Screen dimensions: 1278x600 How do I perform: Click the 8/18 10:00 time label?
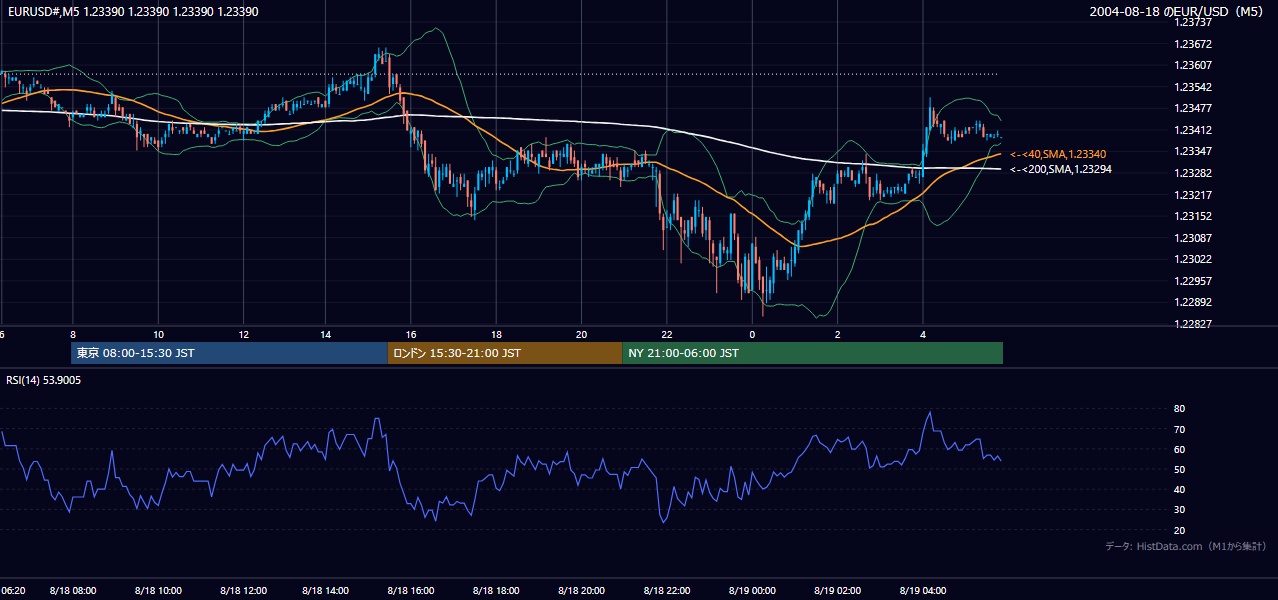point(158,591)
